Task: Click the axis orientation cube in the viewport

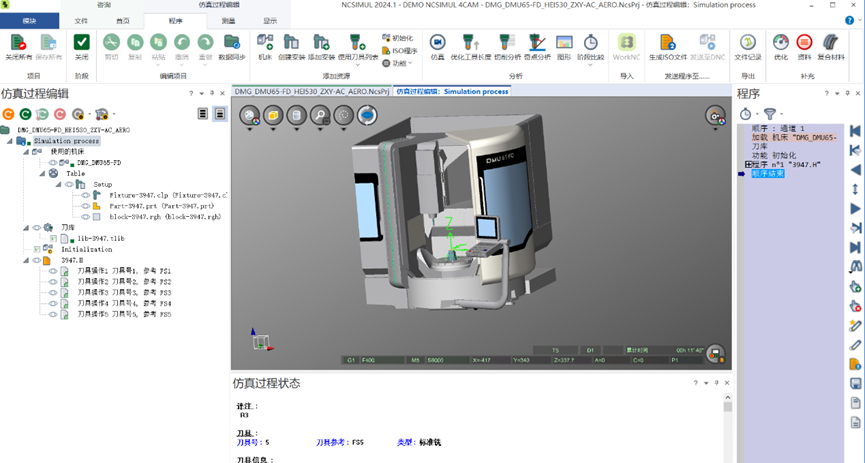Action: pyautogui.click(x=261, y=339)
